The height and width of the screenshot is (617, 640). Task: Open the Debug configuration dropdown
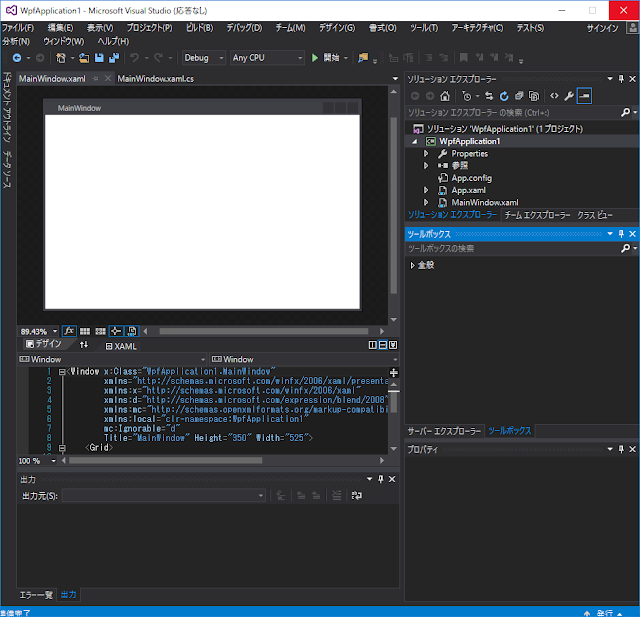[x=204, y=58]
